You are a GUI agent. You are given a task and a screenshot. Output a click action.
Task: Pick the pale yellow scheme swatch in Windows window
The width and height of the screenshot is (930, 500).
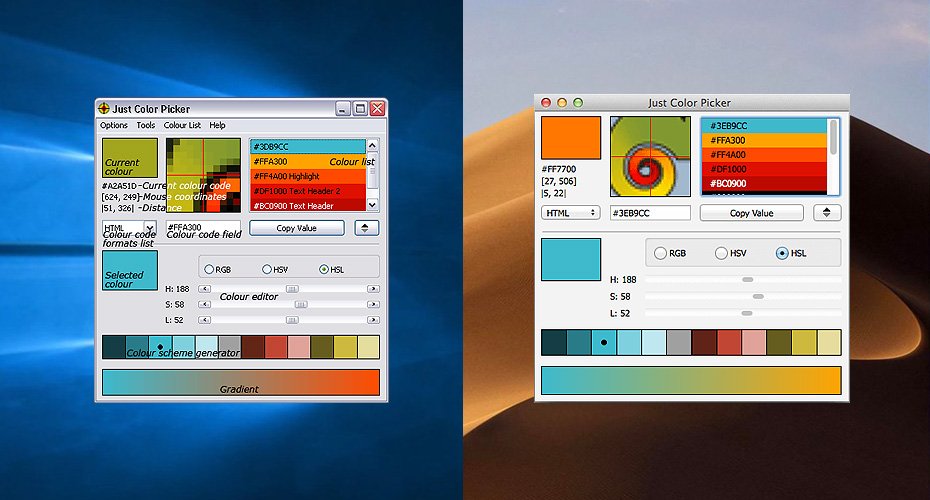368,348
